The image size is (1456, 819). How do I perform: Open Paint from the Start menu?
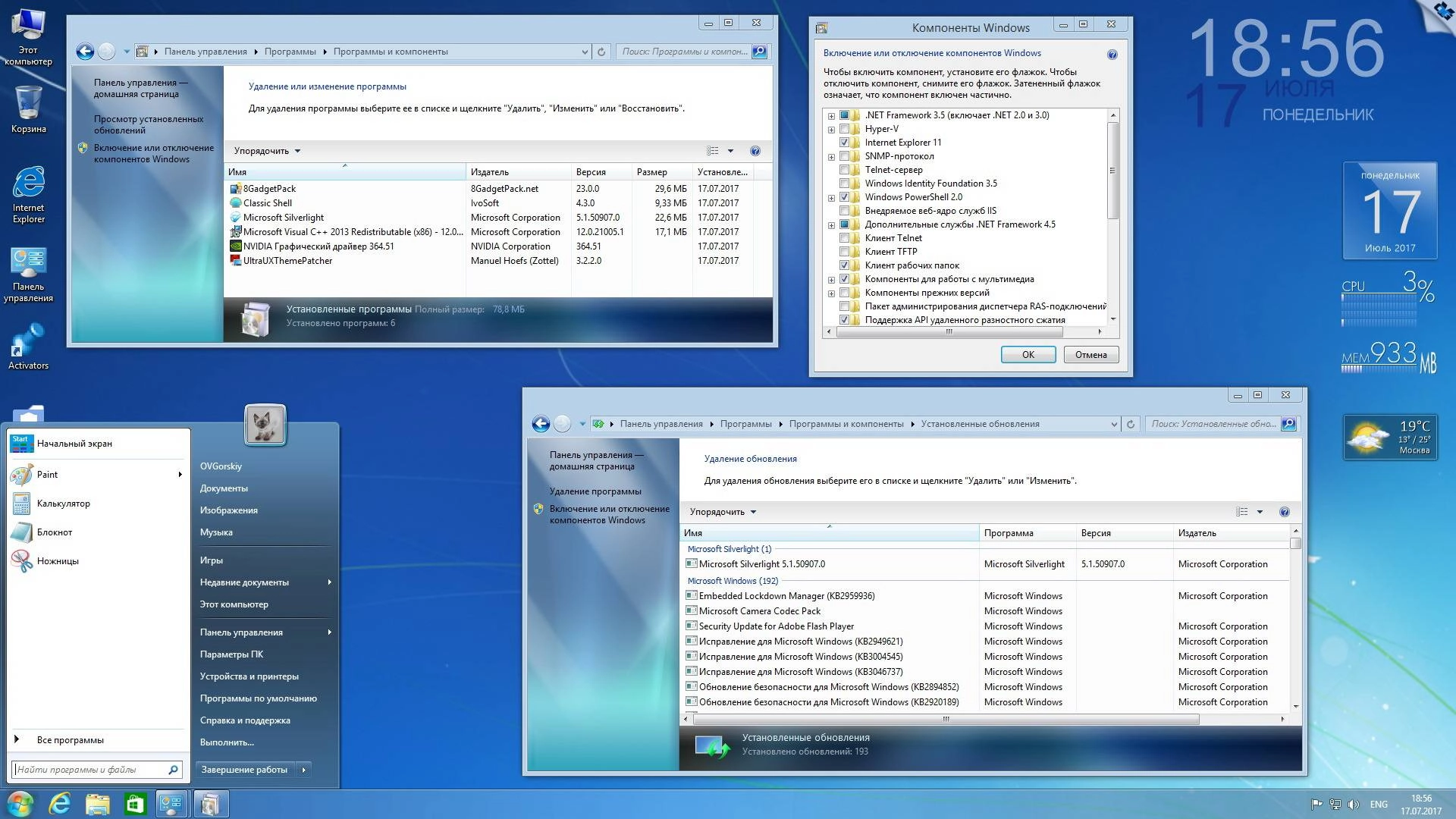(47, 474)
